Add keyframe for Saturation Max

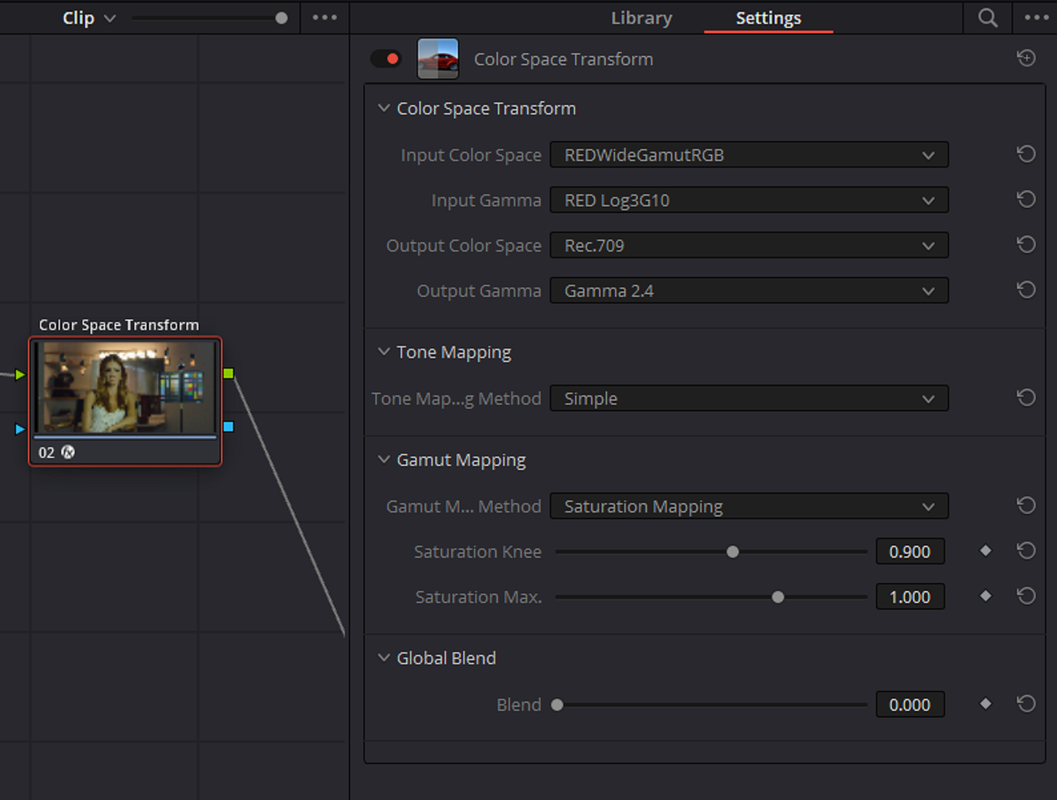pyautogui.click(x=986, y=596)
